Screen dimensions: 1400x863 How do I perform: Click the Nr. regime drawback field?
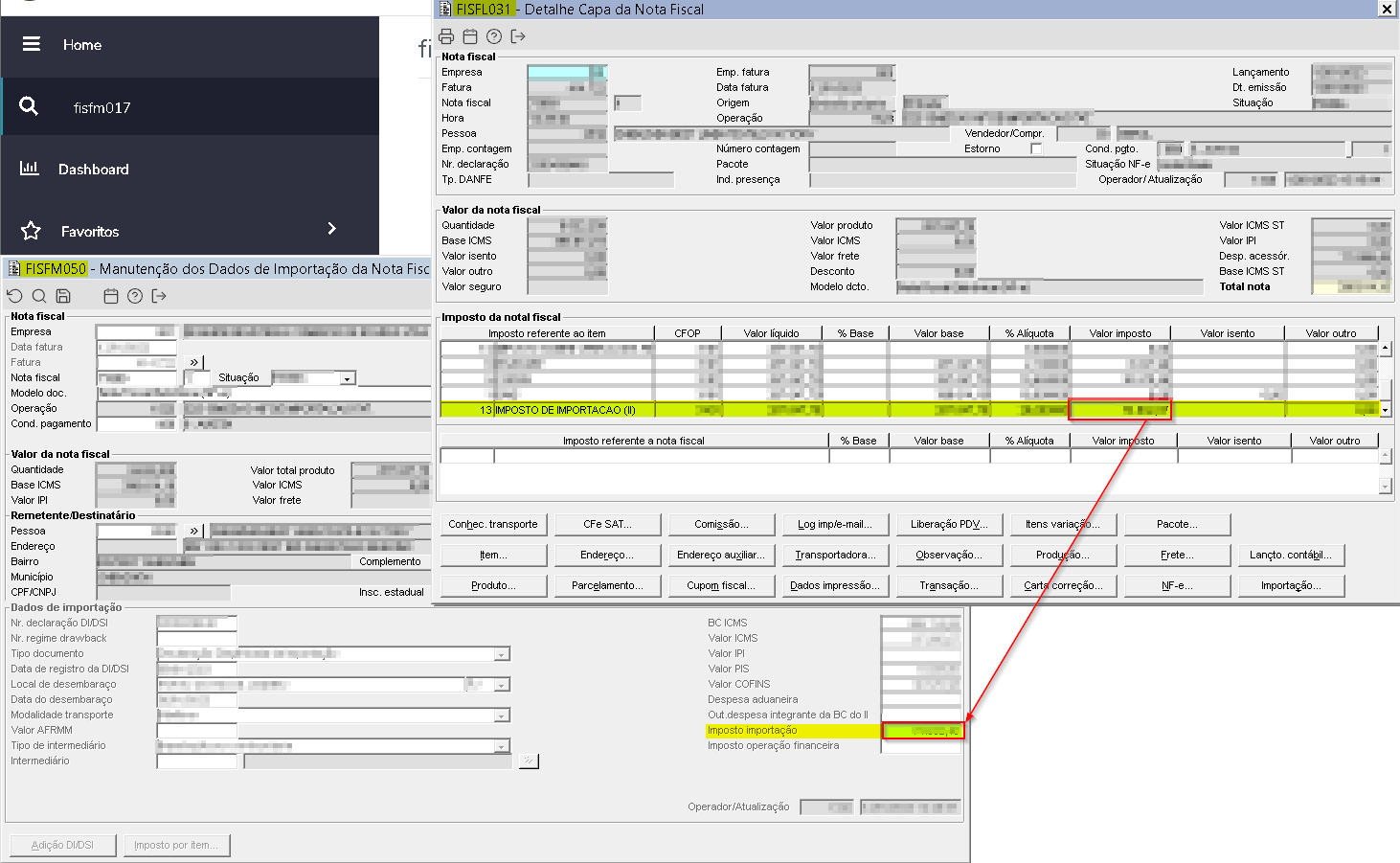pos(196,639)
